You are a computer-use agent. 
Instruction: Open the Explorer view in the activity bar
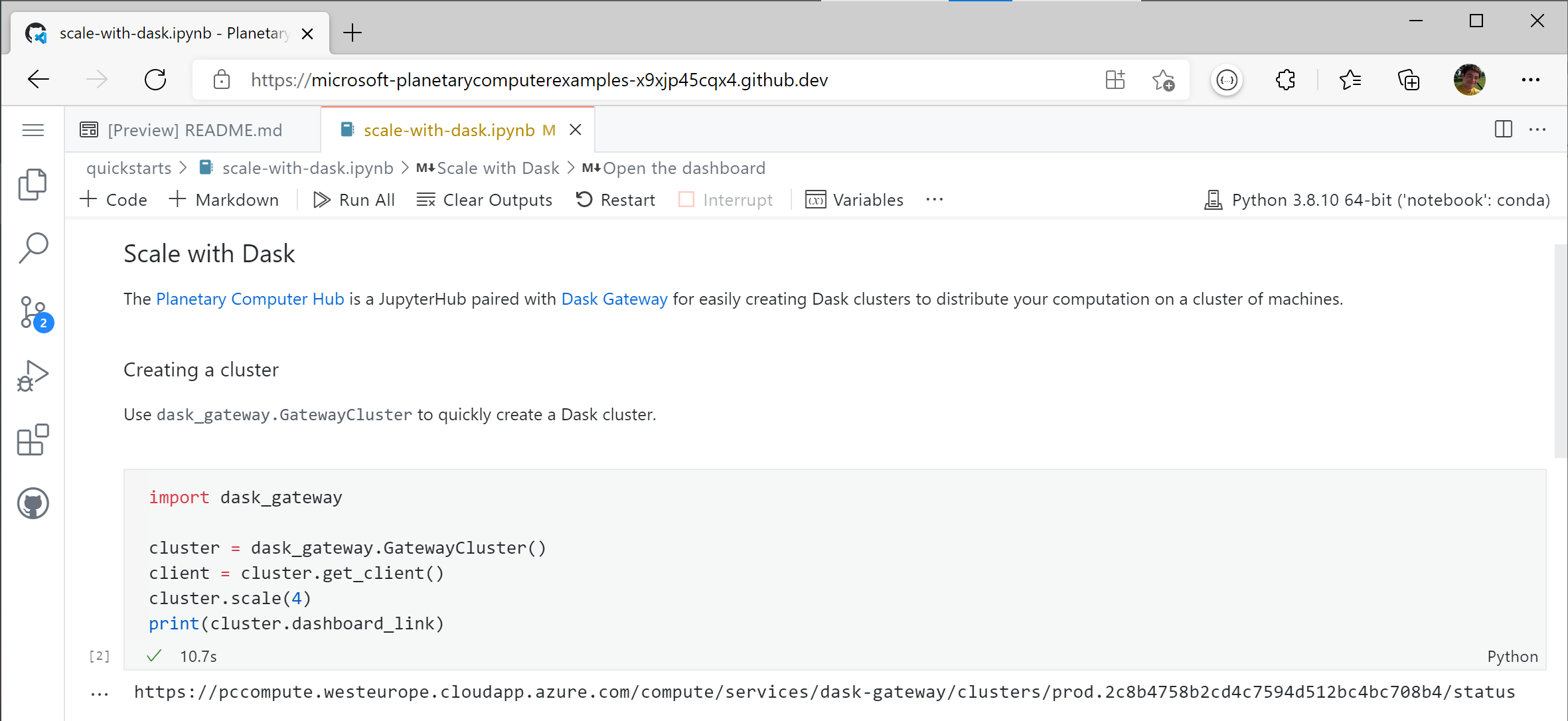33,184
